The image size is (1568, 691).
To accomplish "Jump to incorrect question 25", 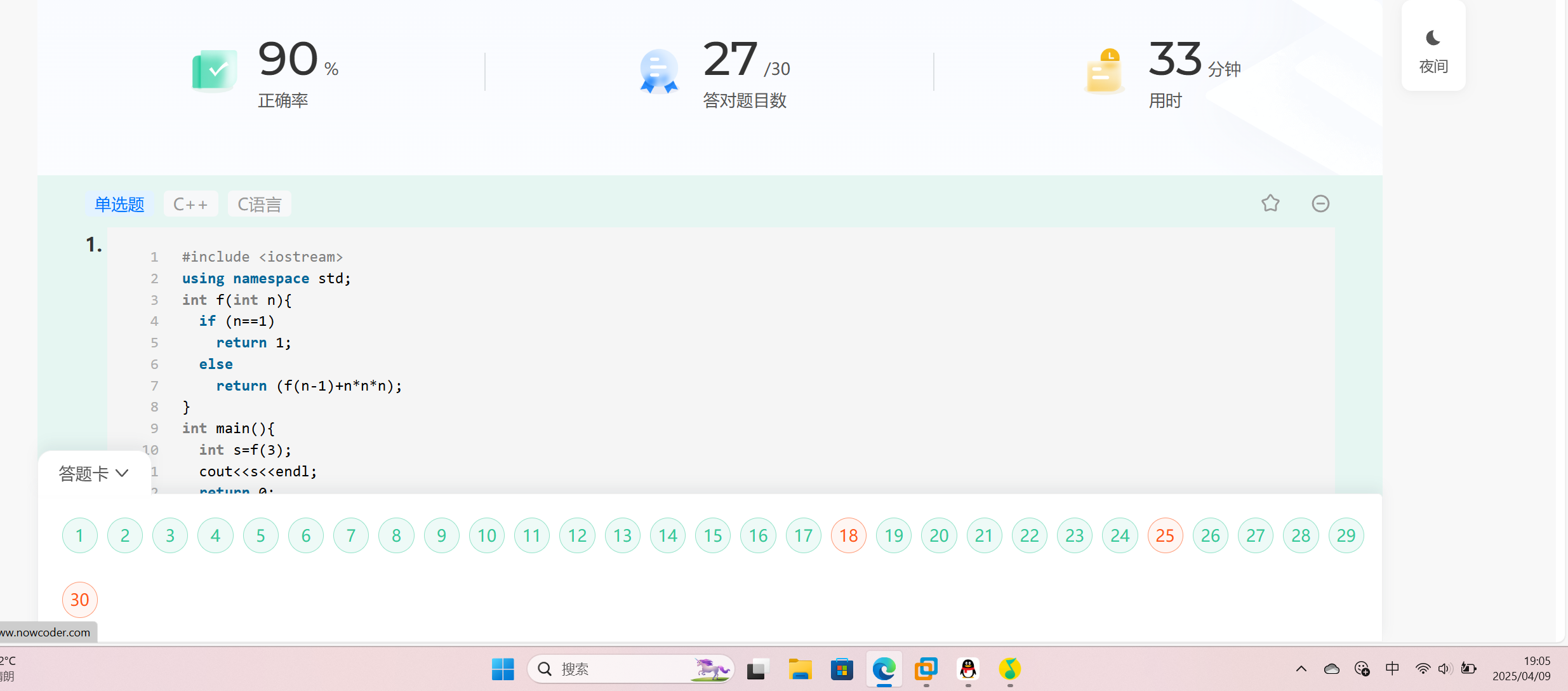I will 1165,535.
